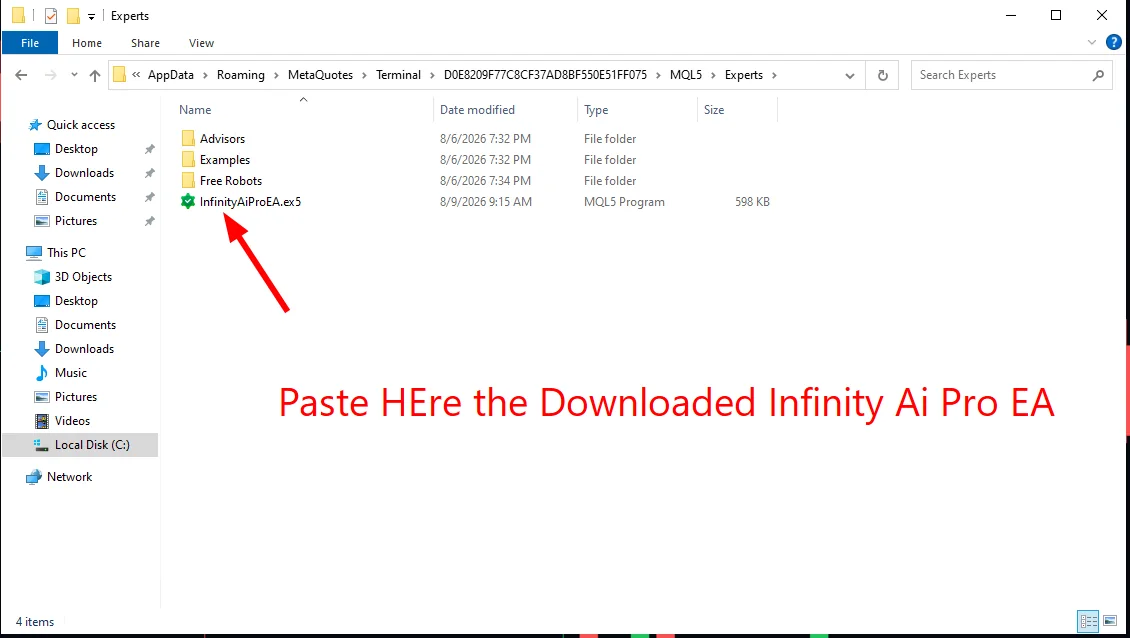
Task: Expand chevron after Terminal in path
Action: coord(432,75)
